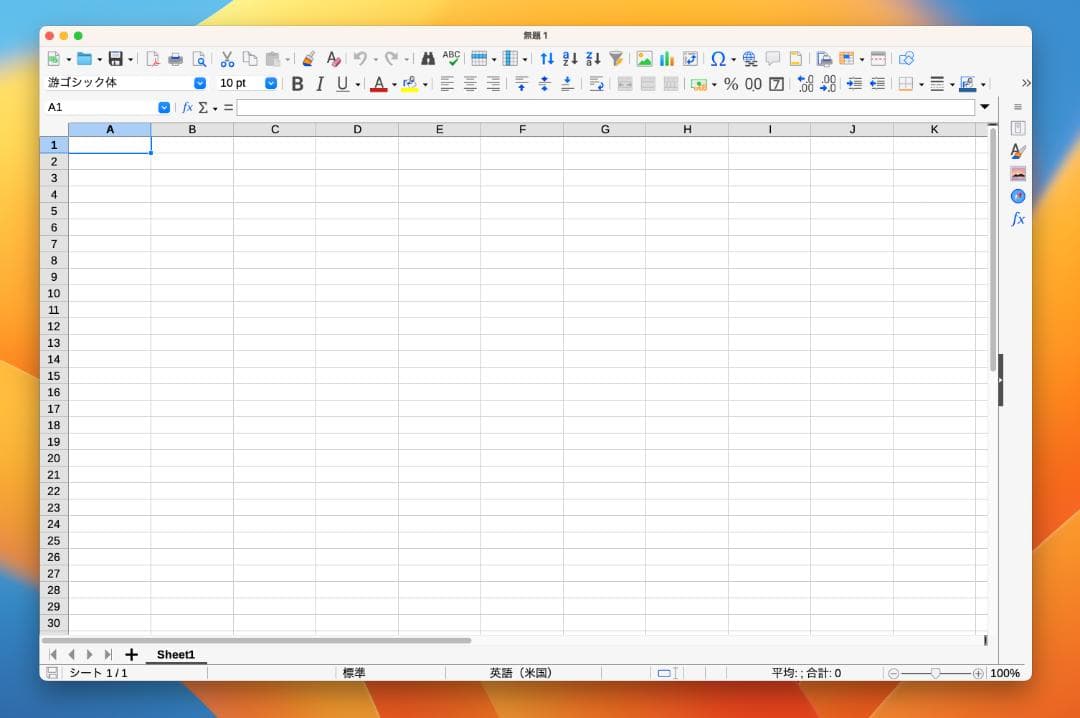Switch to the Sheet1 tab
This screenshot has width=1080, height=718.
tap(176, 654)
